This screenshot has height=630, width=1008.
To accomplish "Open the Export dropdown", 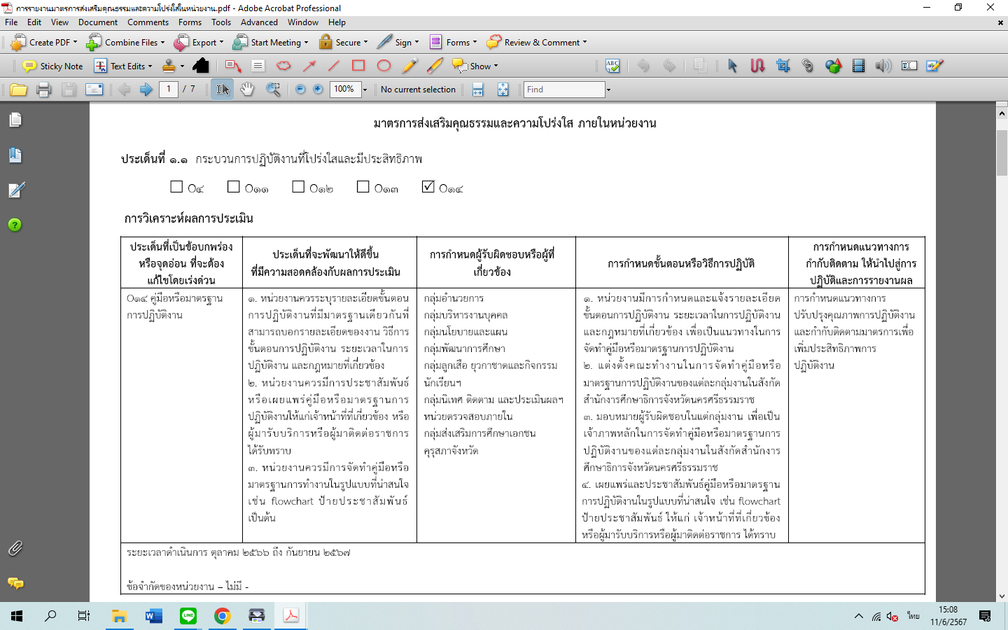I will pos(199,42).
